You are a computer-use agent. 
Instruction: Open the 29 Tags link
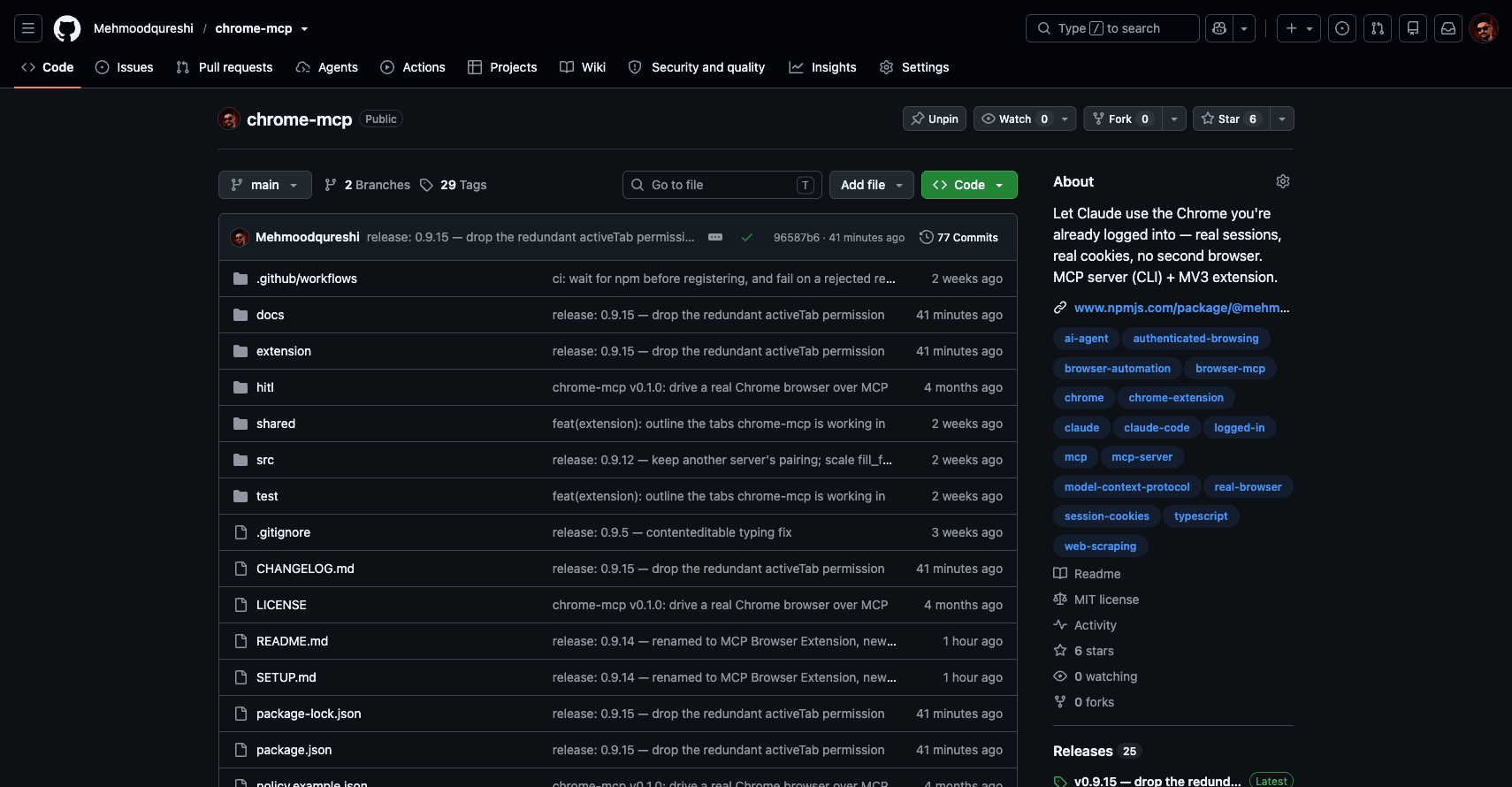(x=454, y=185)
